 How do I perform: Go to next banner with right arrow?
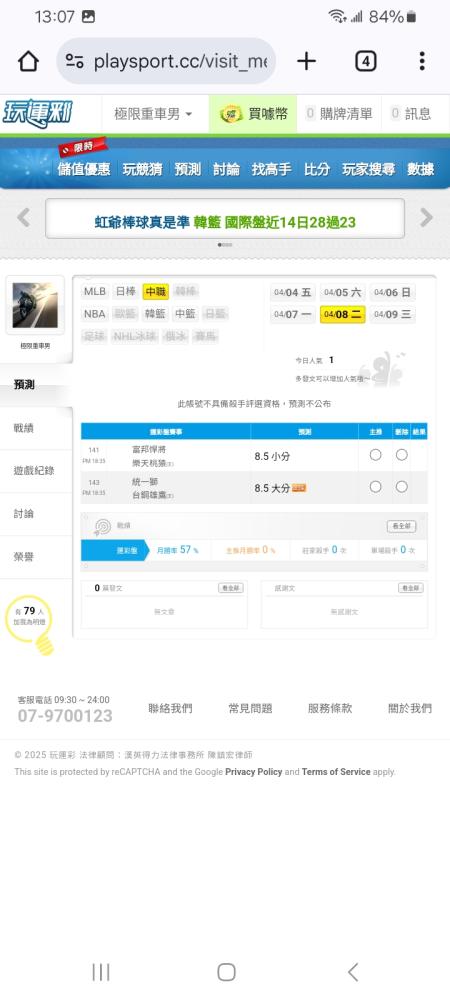click(x=426, y=218)
